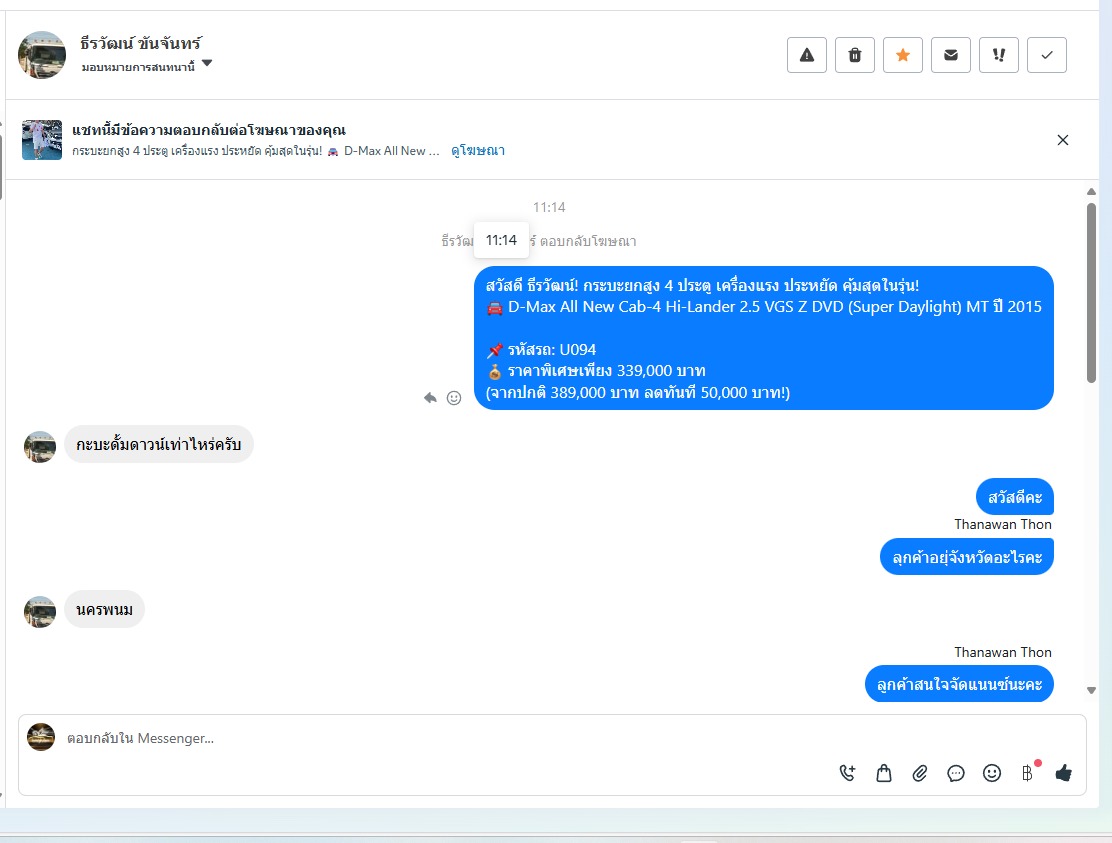Mark conversation done with checkmark button

pos(1047,55)
